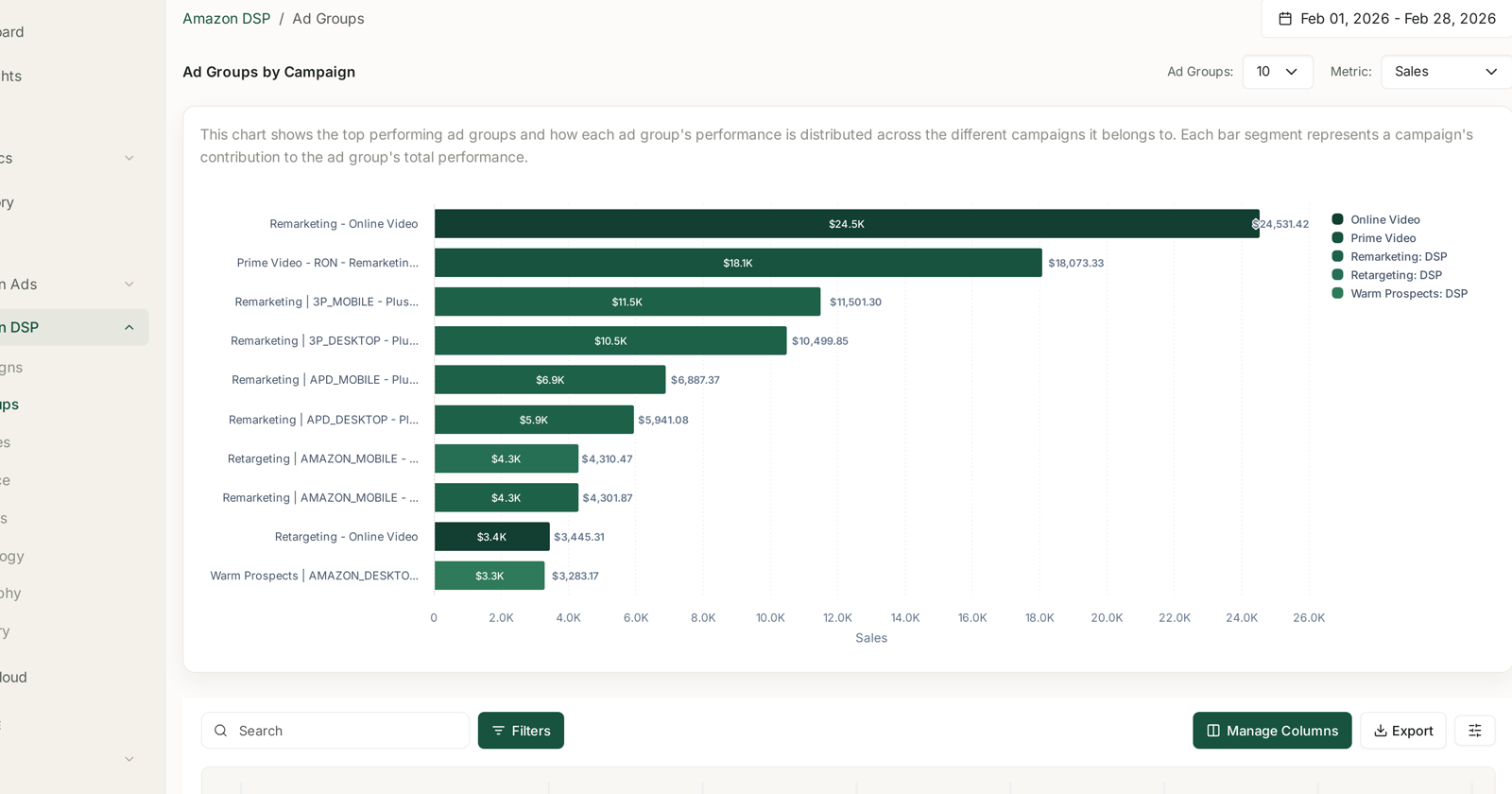Toggle the Prime Video legend swatch
Viewport: 1512px width, 794px height.
[x=1337, y=238]
